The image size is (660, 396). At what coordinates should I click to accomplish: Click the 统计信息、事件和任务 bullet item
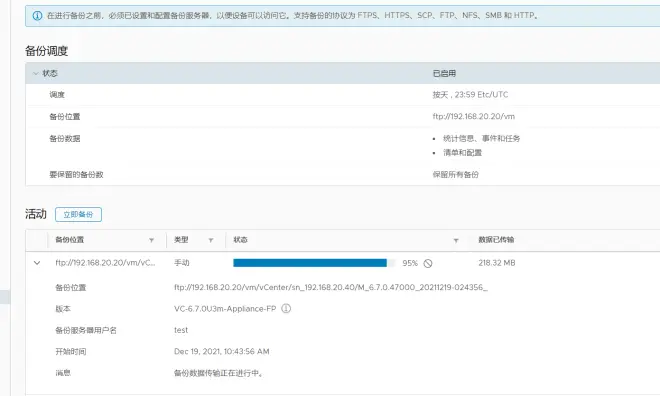pyautogui.click(x=482, y=138)
